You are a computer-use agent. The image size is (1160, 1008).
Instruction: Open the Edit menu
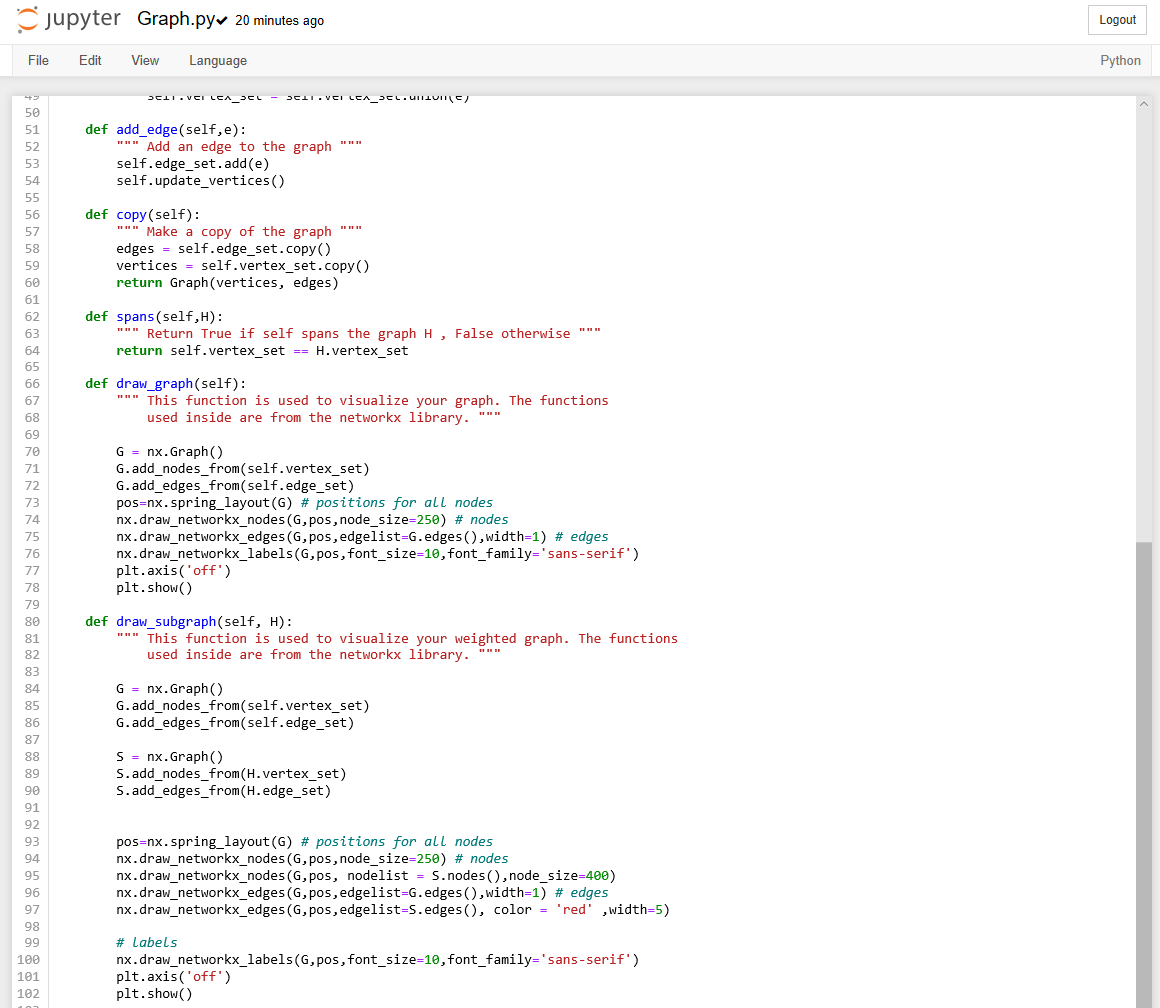click(90, 61)
